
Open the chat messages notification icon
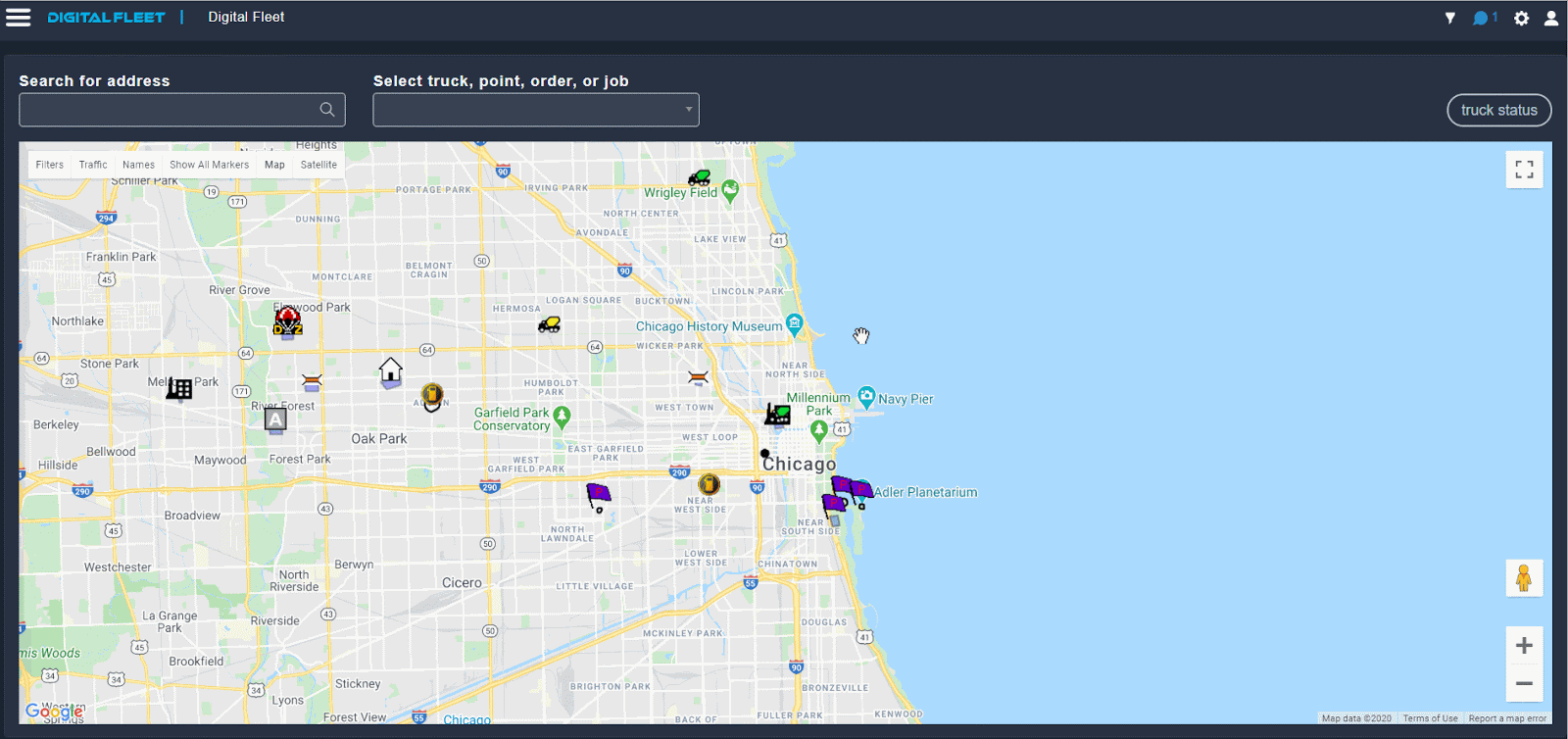pos(1482,18)
